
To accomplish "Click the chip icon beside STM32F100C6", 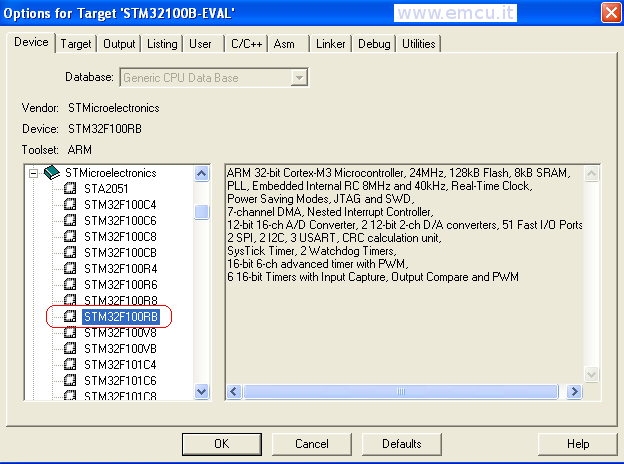I will tap(70, 220).
